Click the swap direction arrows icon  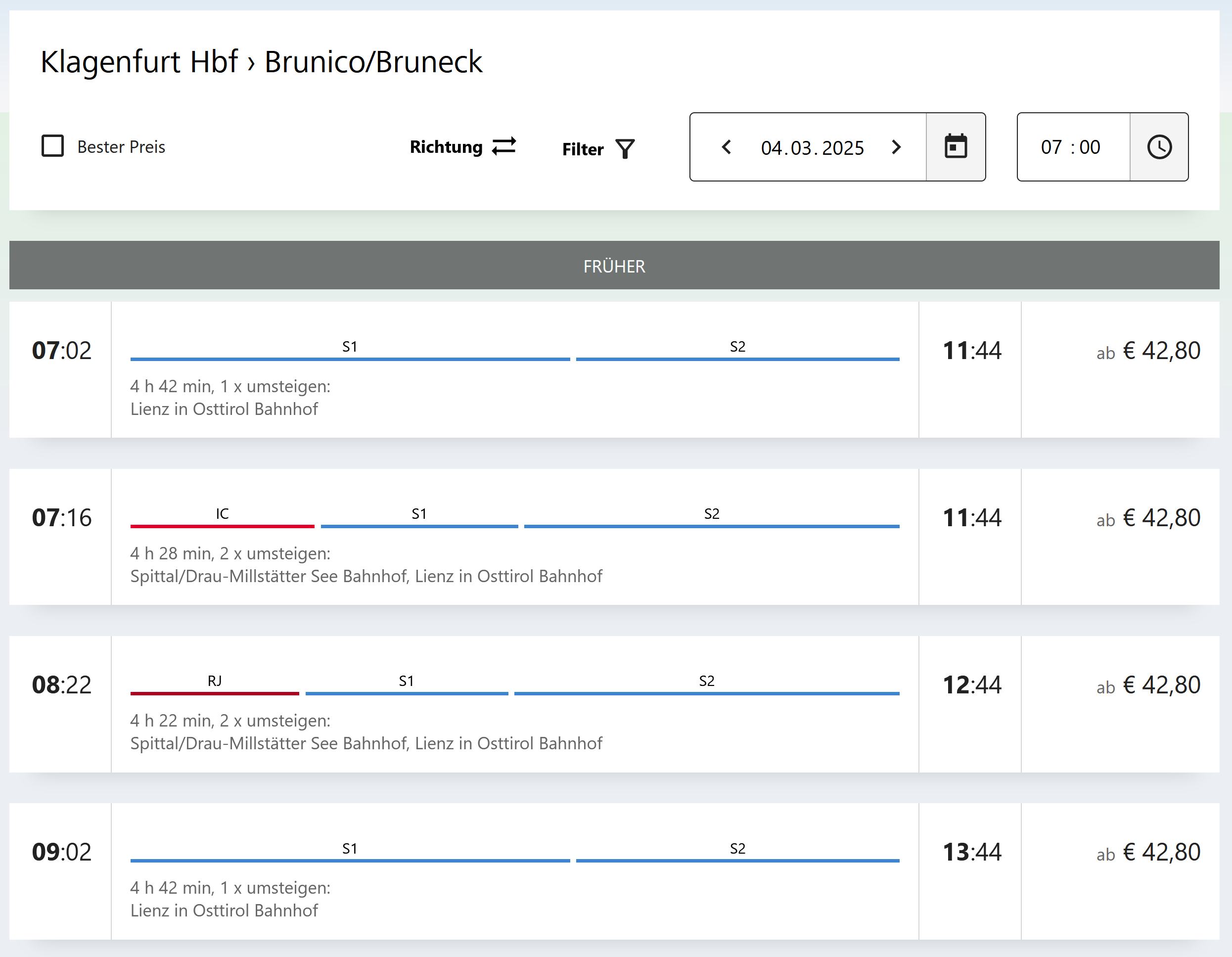pos(504,146)
